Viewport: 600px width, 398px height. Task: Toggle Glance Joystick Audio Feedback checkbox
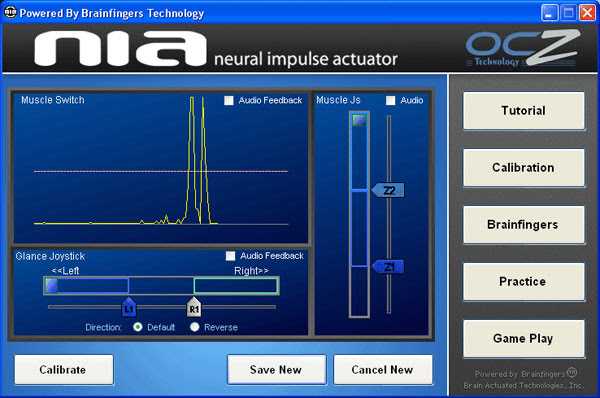pos(230,256)
